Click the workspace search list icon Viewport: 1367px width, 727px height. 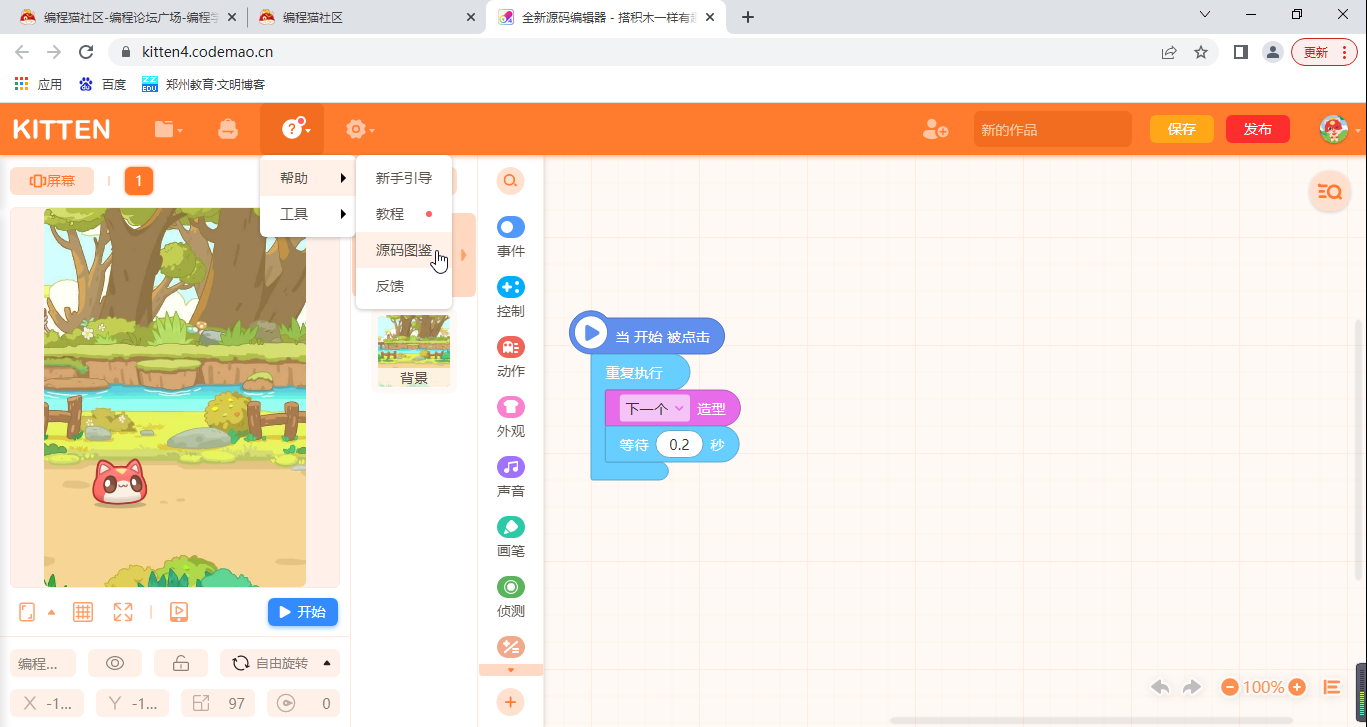(x=1329, y=192)
